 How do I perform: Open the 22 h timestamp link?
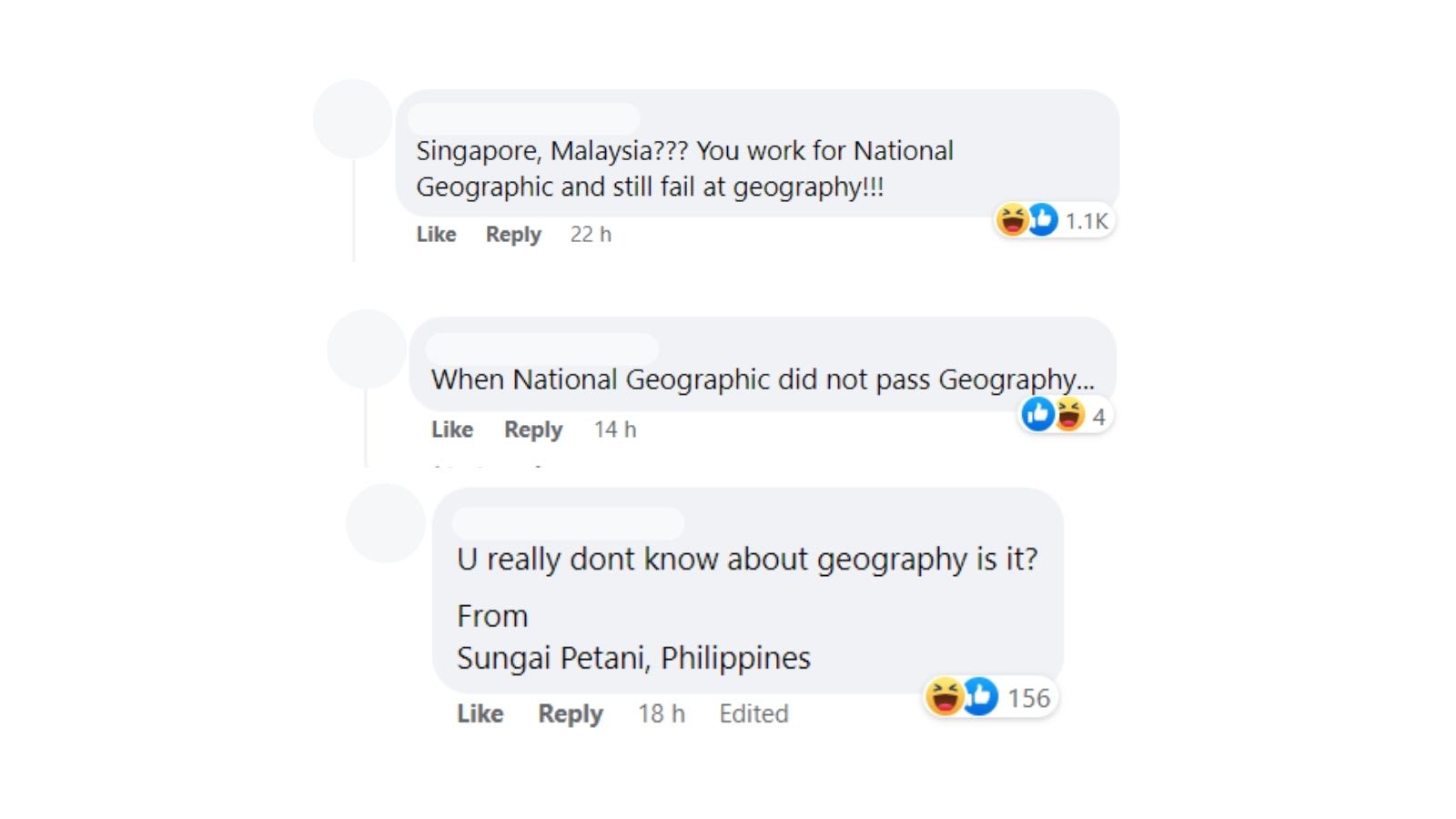591,235
